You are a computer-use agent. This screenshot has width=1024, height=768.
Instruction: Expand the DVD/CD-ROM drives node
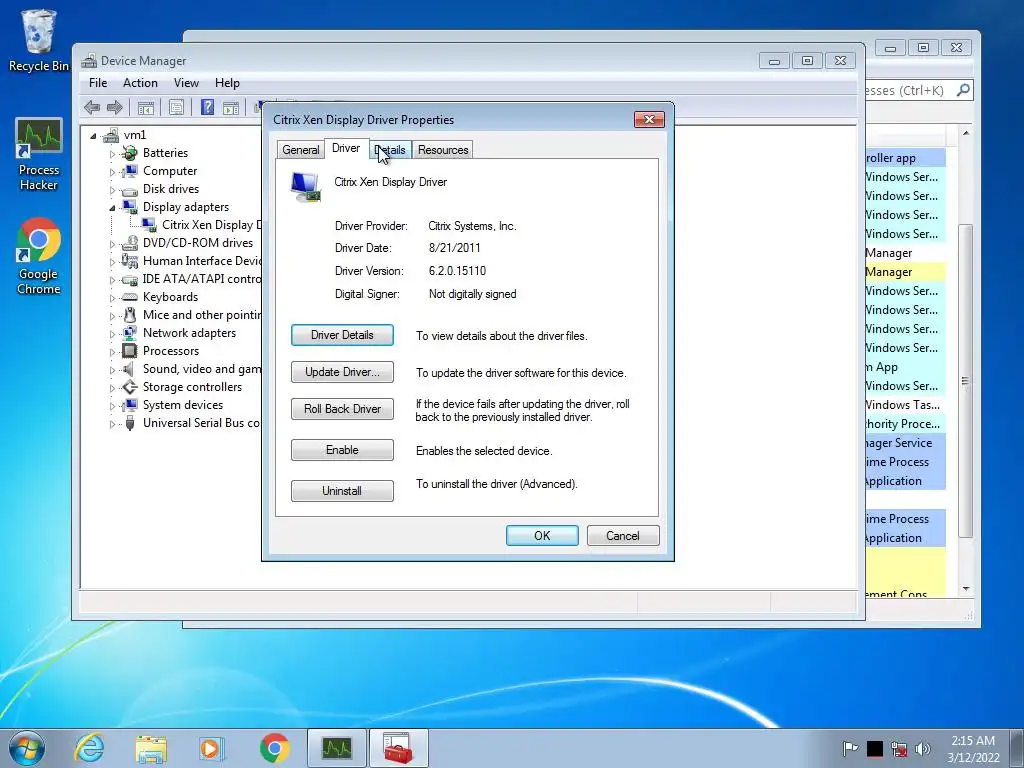[112, 244]
